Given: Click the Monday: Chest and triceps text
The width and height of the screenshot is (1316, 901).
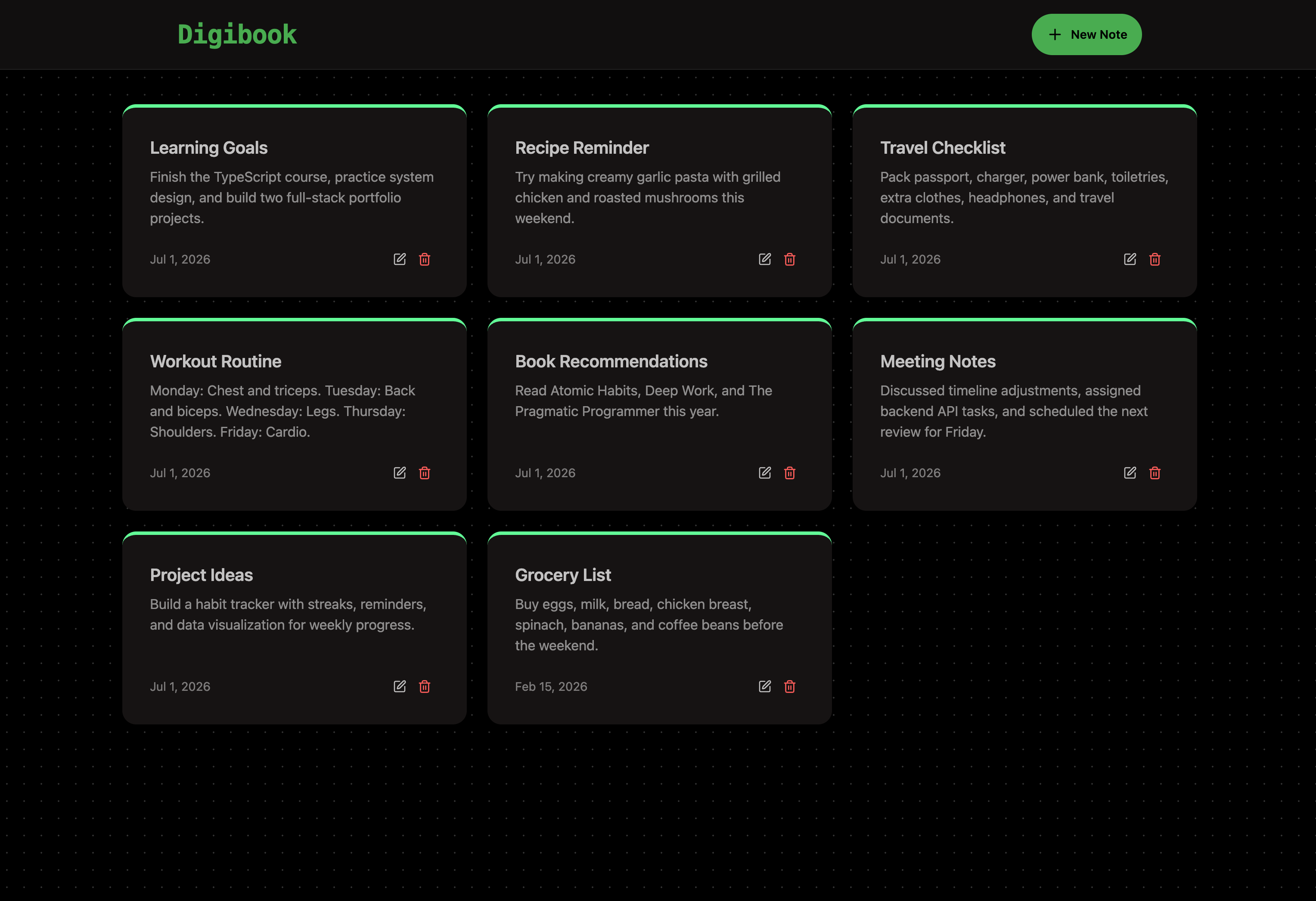Looking at the screenshot, I should pyautogui.click(x=283, y=411).
